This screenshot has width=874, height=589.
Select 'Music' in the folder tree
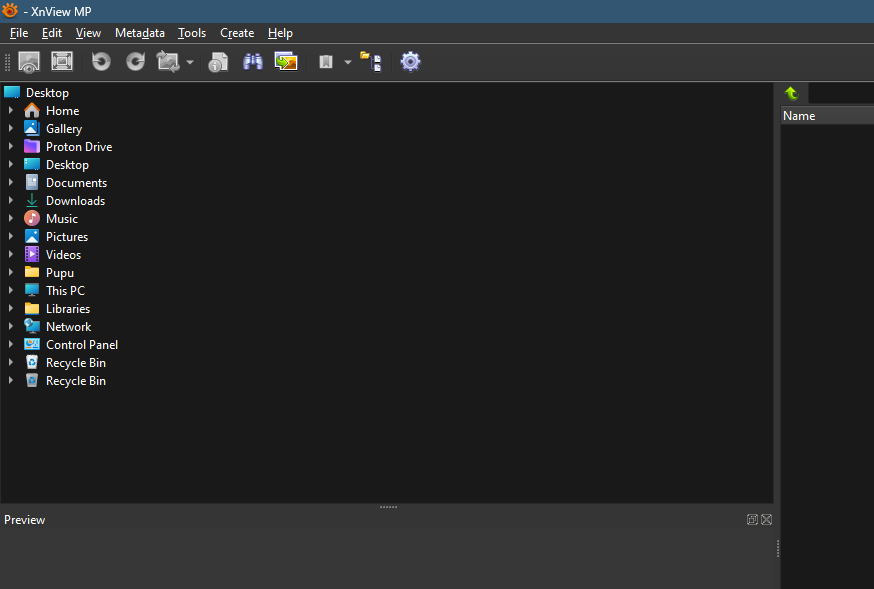click(62, 218)
